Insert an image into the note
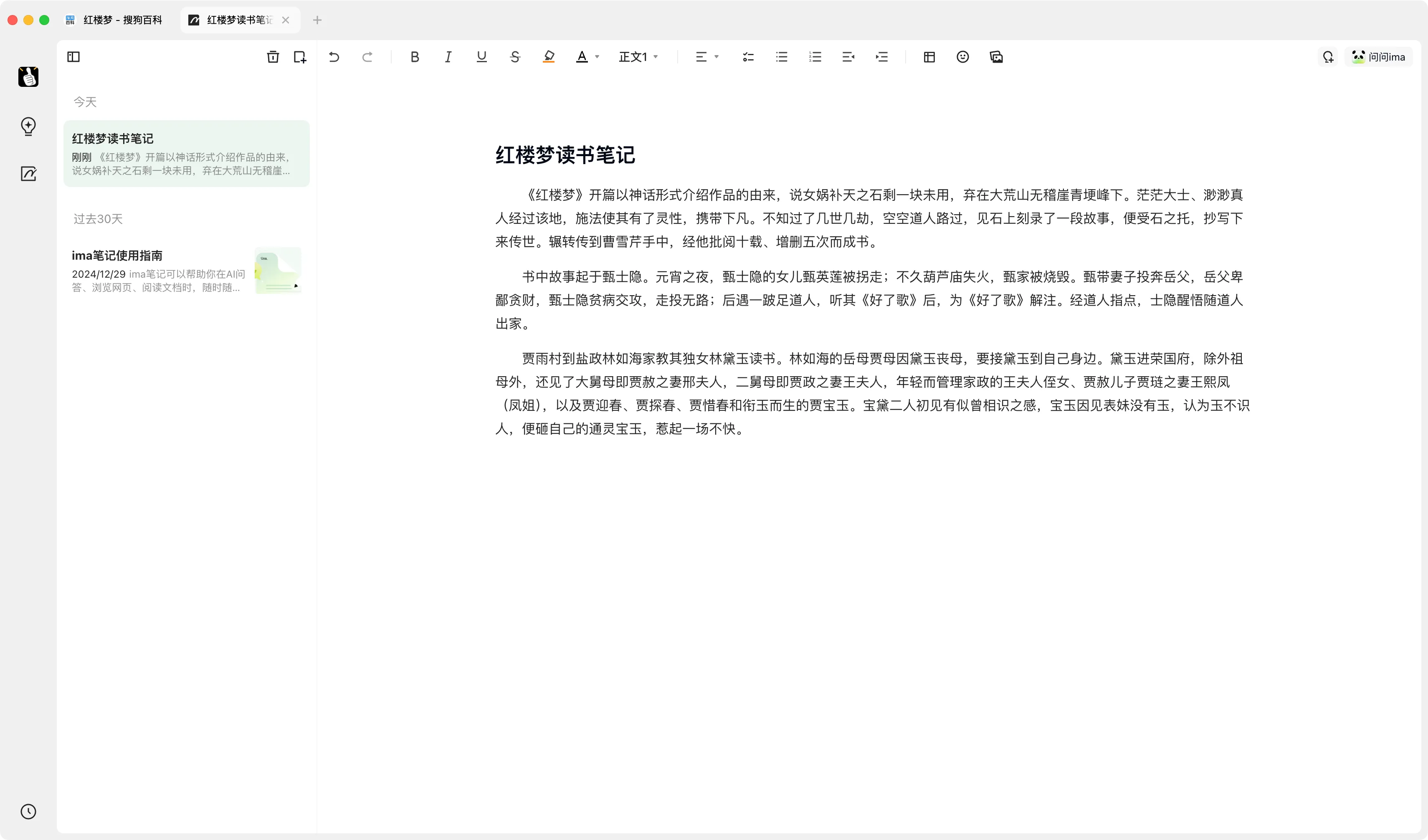This screenshot has height=840, width=1428. [x=995, y=57]
